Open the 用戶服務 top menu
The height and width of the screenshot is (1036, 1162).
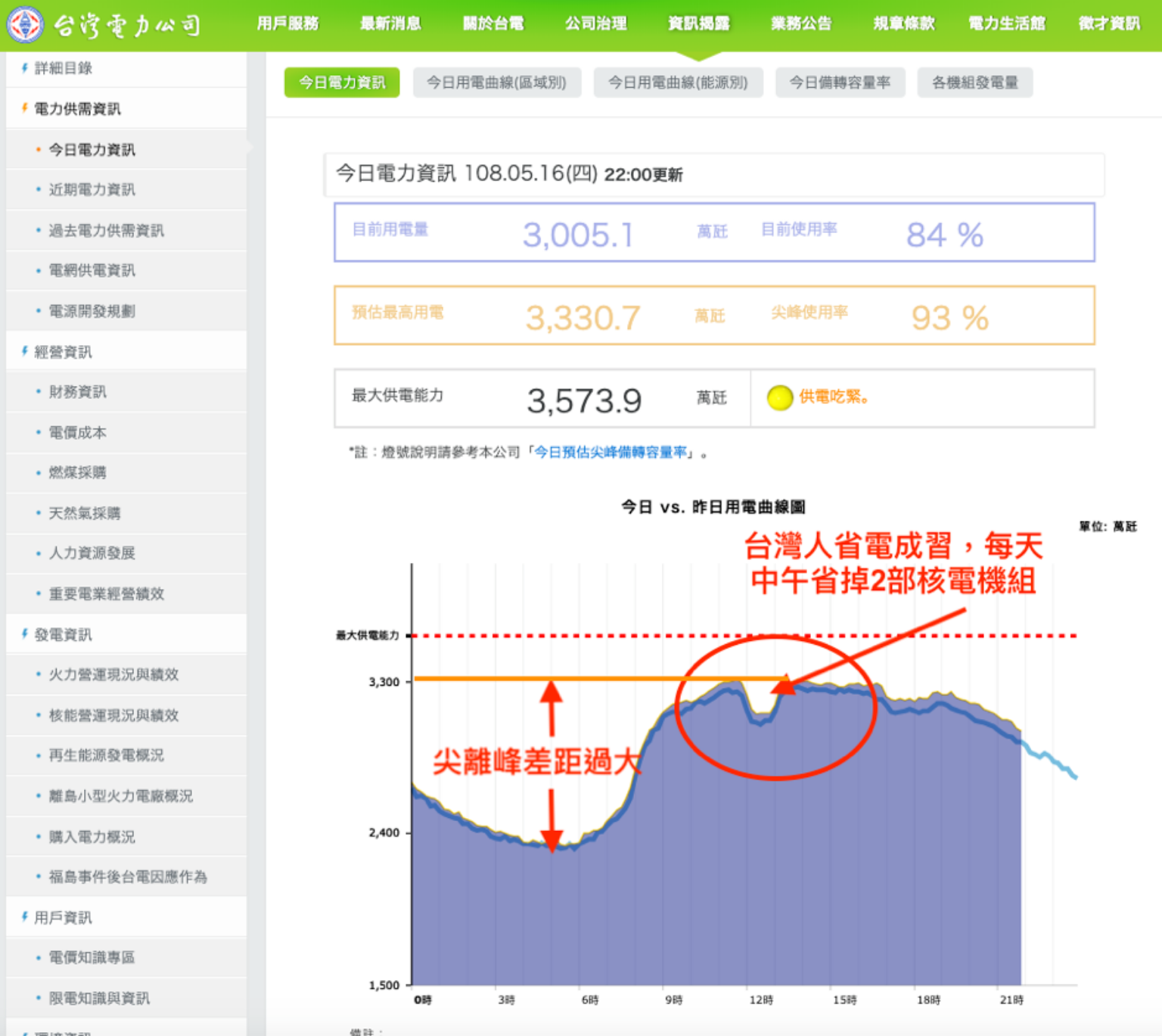287,23
